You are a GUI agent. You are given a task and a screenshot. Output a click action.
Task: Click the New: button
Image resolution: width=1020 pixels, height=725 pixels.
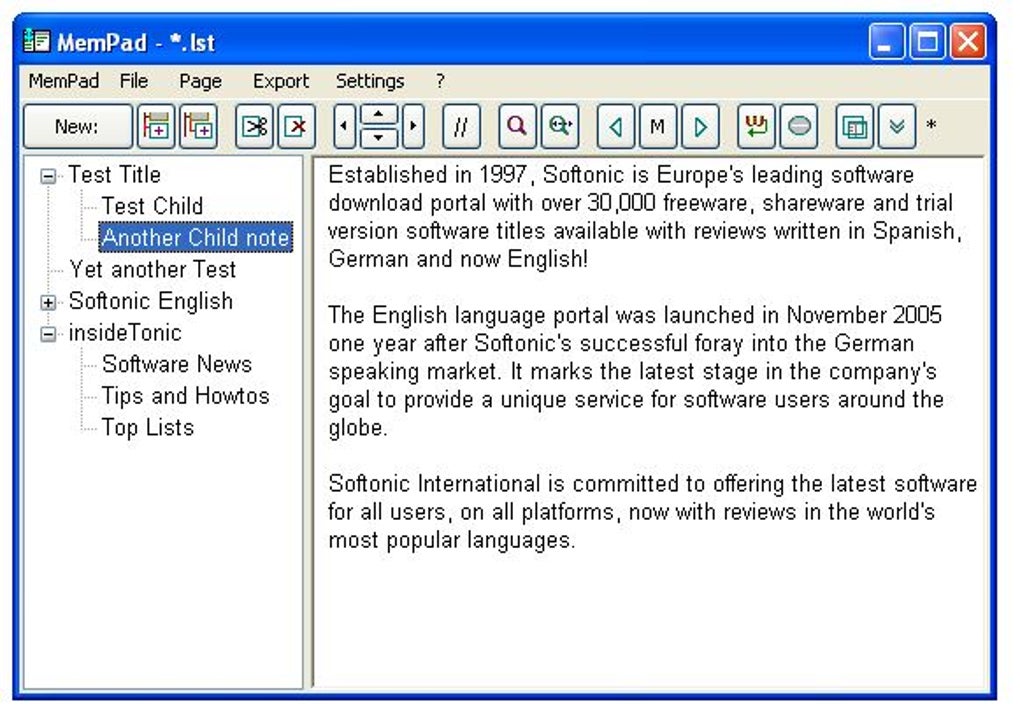[77, 126]
